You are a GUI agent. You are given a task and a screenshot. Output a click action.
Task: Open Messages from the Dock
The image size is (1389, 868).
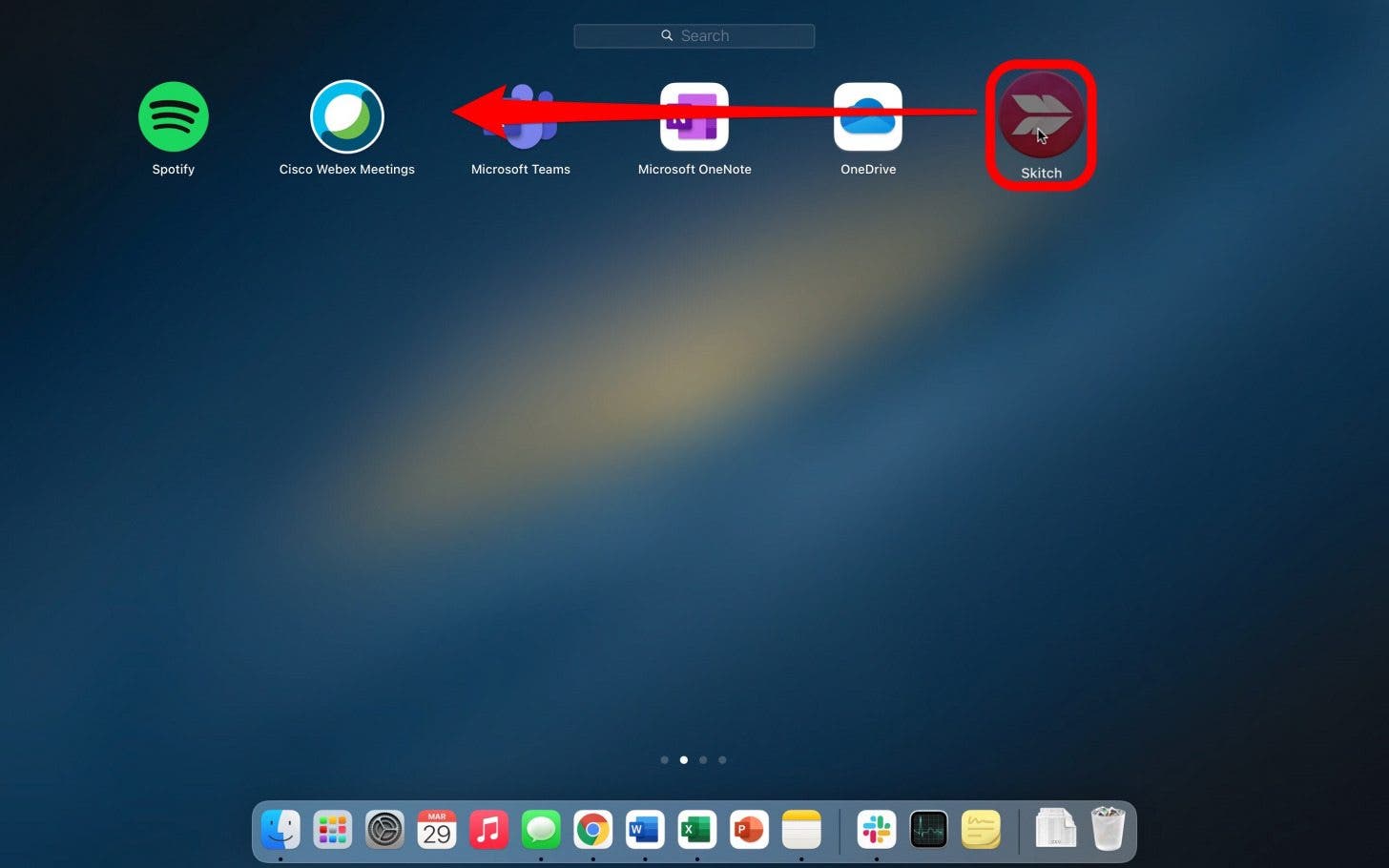[x=540, y=829]
